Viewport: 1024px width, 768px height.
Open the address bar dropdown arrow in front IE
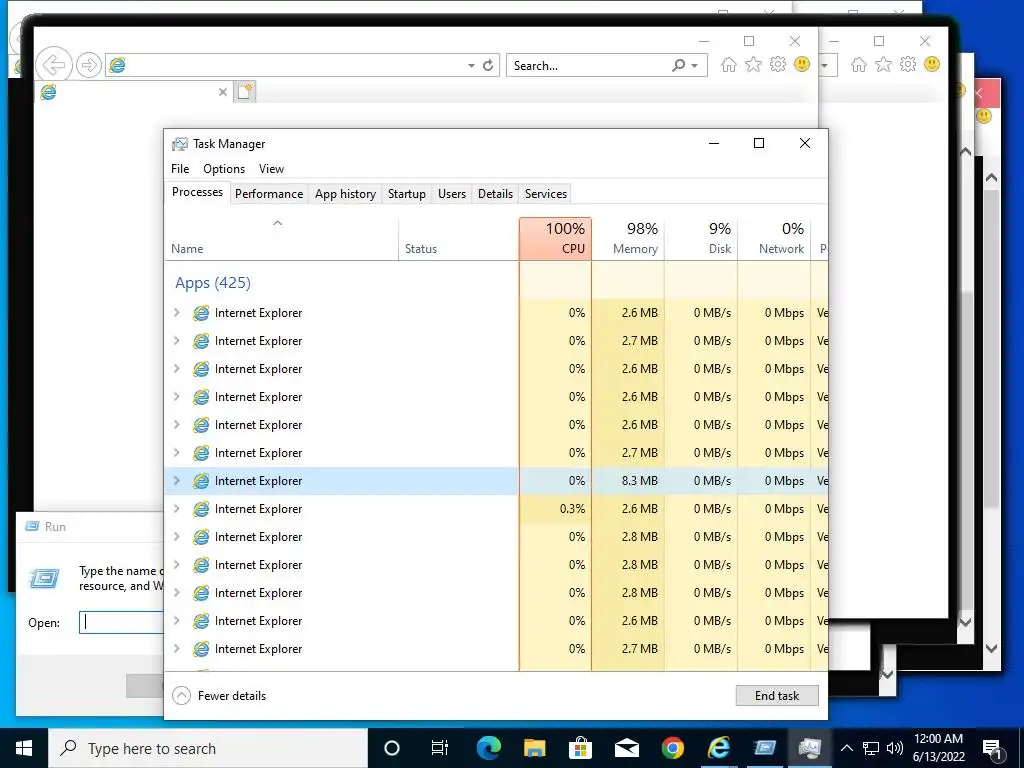pyautogui.click(x=471, y=66)
